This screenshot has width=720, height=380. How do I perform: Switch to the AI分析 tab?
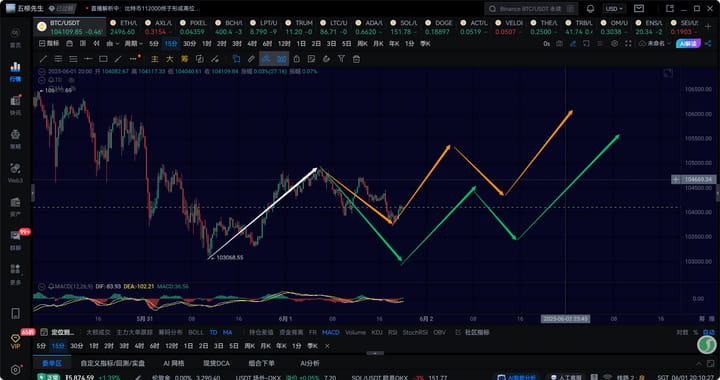tap(310, 363)
